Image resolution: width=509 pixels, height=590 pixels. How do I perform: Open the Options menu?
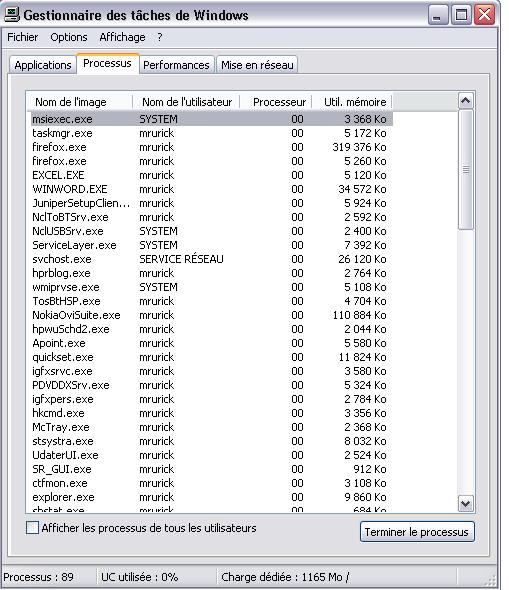click(x=68, y=37)
